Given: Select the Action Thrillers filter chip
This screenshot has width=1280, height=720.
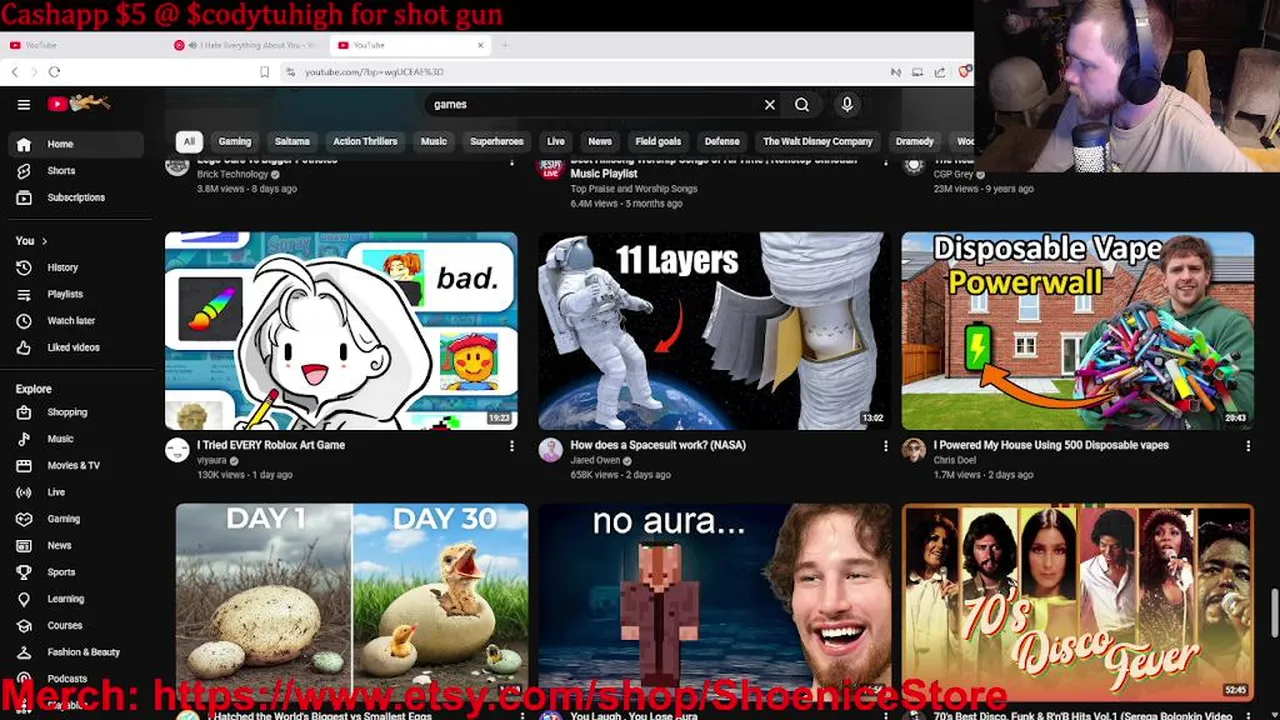Looking at the screenshot, I should pos(365,142).
